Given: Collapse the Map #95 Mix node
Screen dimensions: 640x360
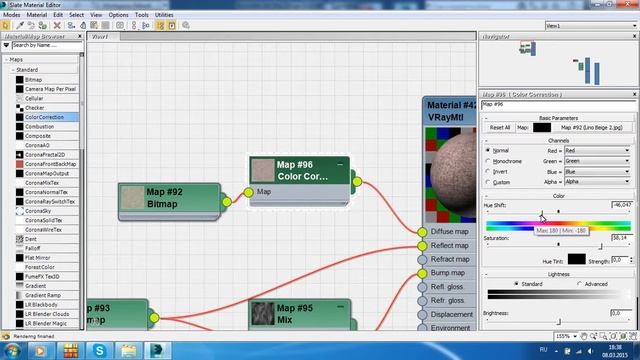Looking at the screenshot, I should (340, 307).
